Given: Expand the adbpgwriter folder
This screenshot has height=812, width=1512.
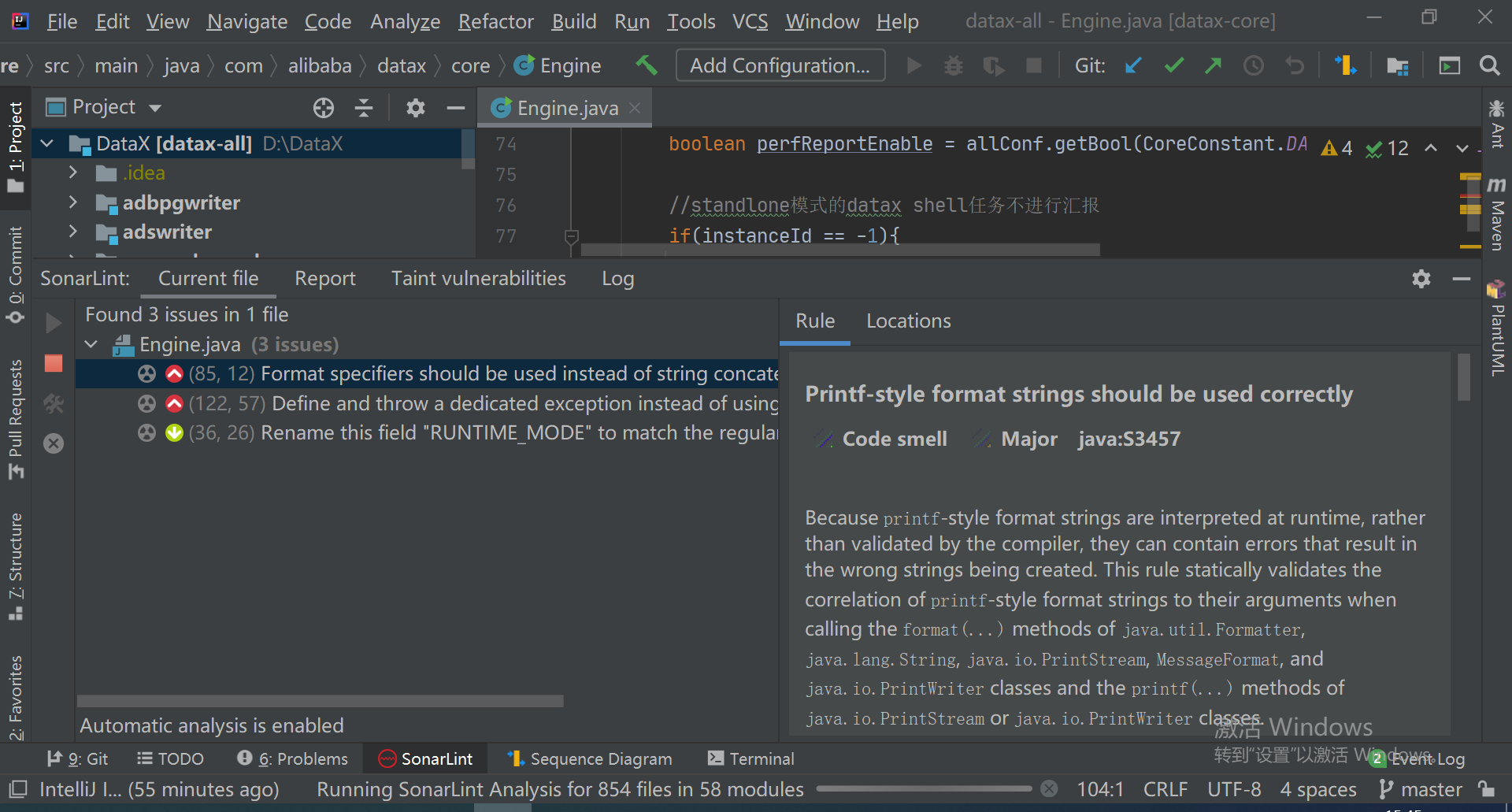Looking at the screenshot, I should [x=72, y=202].
